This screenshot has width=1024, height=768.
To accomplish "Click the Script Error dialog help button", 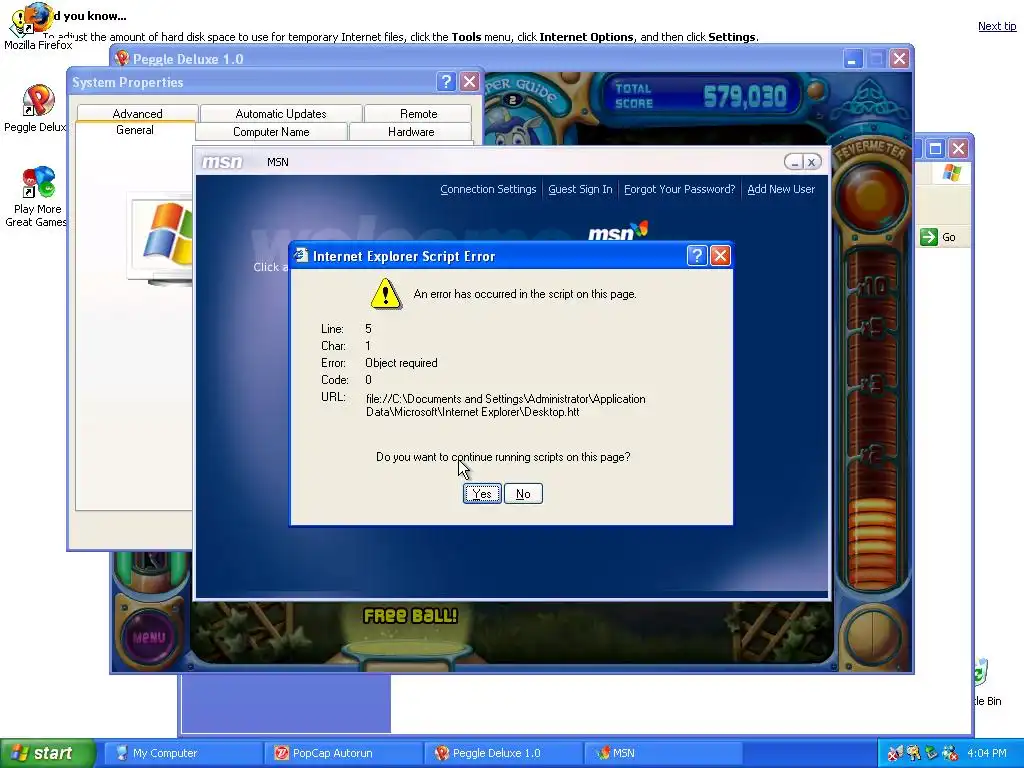I will click(697, 255).
